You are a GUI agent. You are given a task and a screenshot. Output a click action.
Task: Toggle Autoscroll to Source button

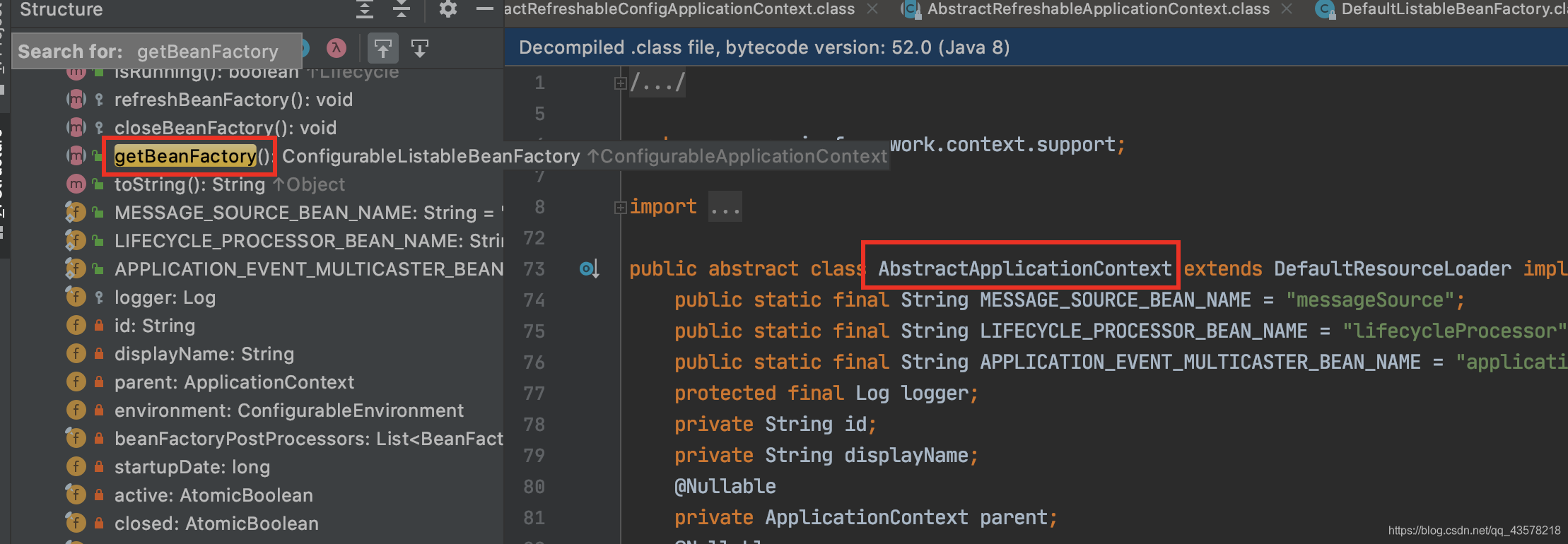[383, 49]
